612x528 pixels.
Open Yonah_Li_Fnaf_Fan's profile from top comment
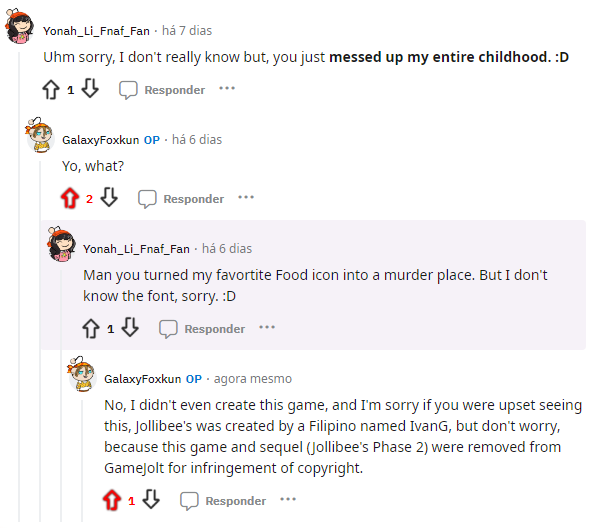[x=94, y=31]
